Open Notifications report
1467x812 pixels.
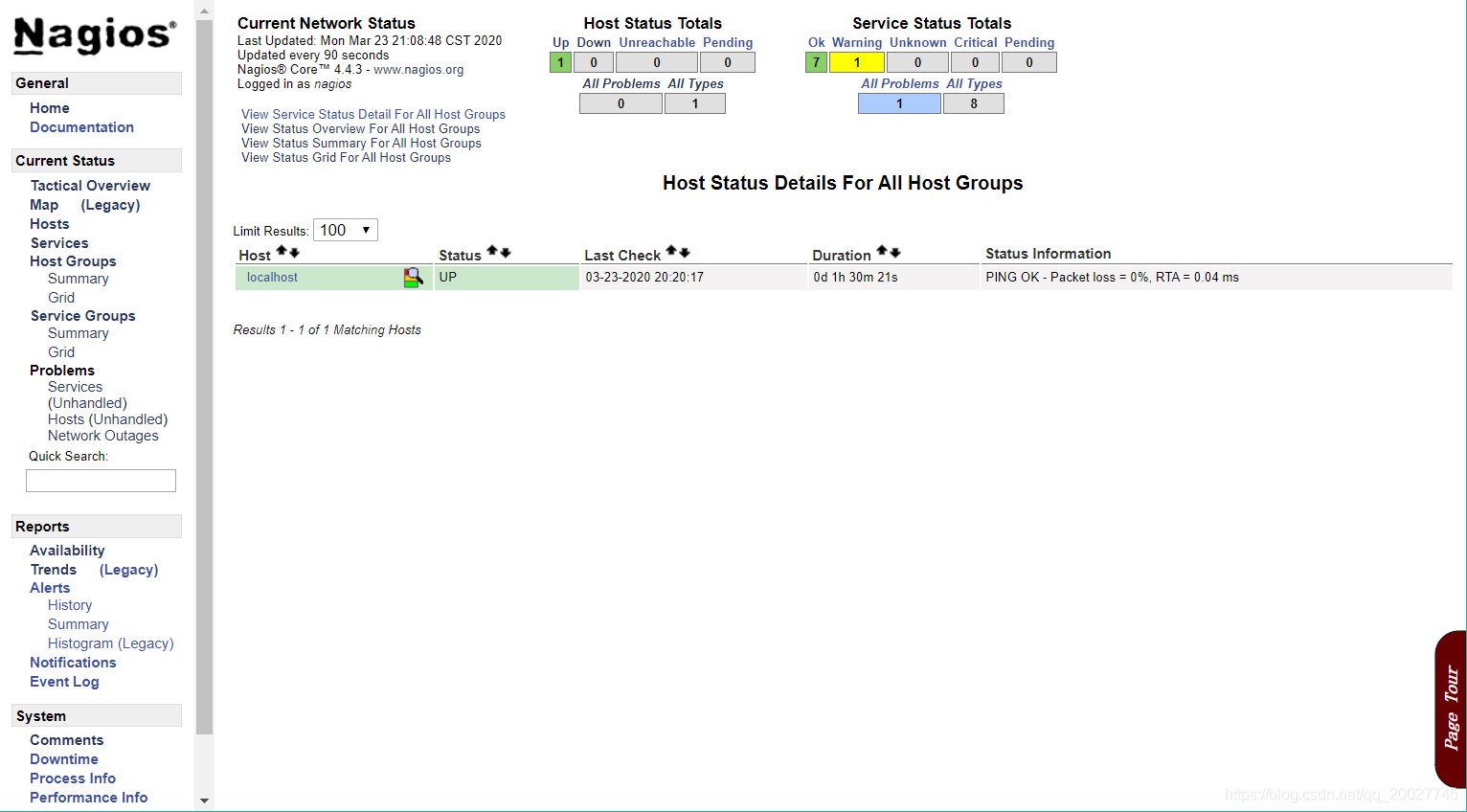click(x=73, y=663)
